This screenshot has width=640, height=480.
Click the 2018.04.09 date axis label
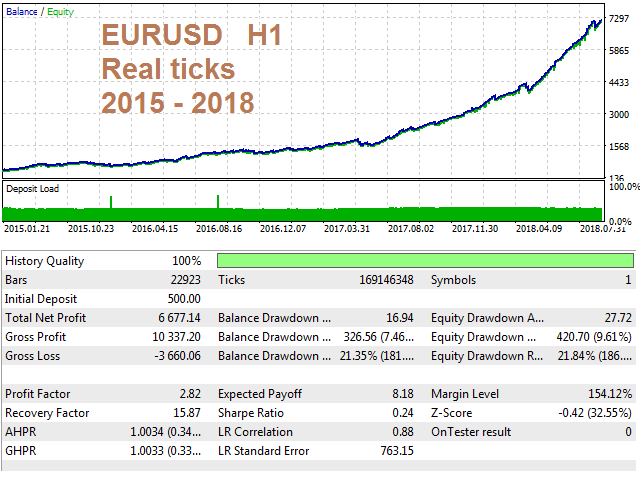(540, 229)
